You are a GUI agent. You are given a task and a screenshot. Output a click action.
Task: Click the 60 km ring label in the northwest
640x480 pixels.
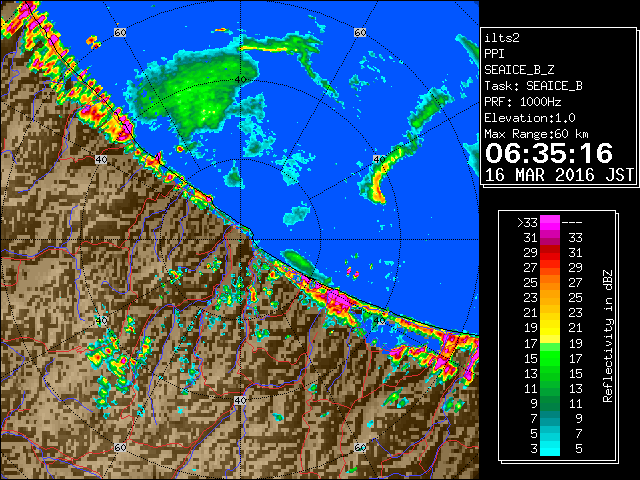(120, 32)
